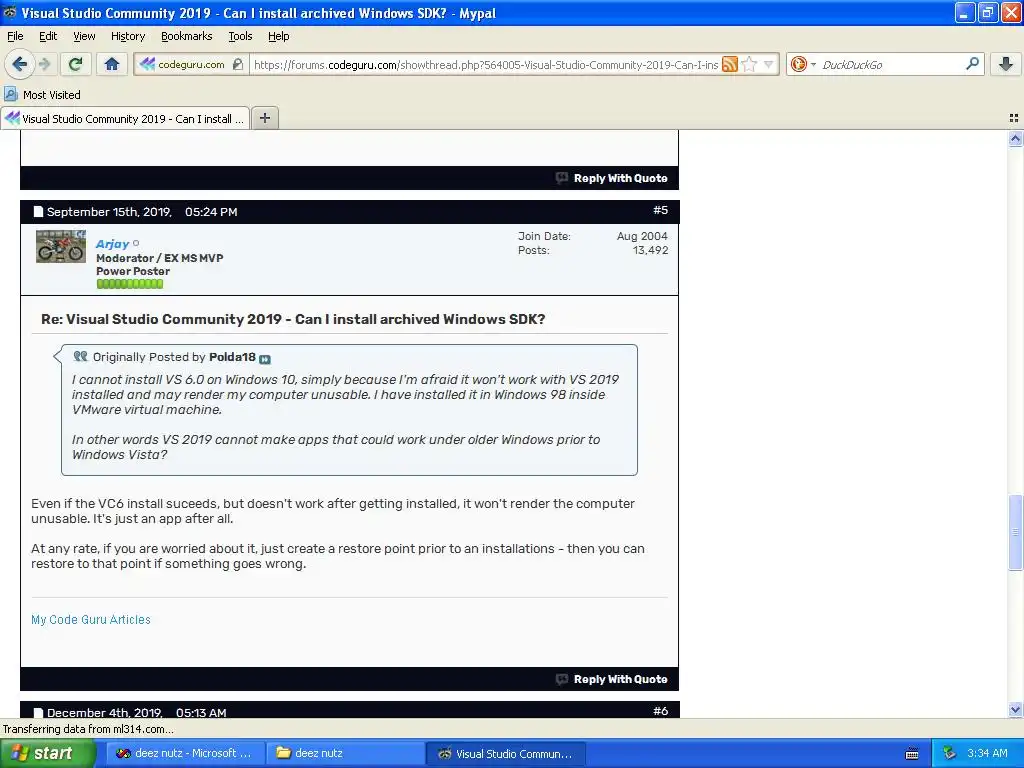
Task: Switch to deez nutz folder taskbar window
Action: 345,753
